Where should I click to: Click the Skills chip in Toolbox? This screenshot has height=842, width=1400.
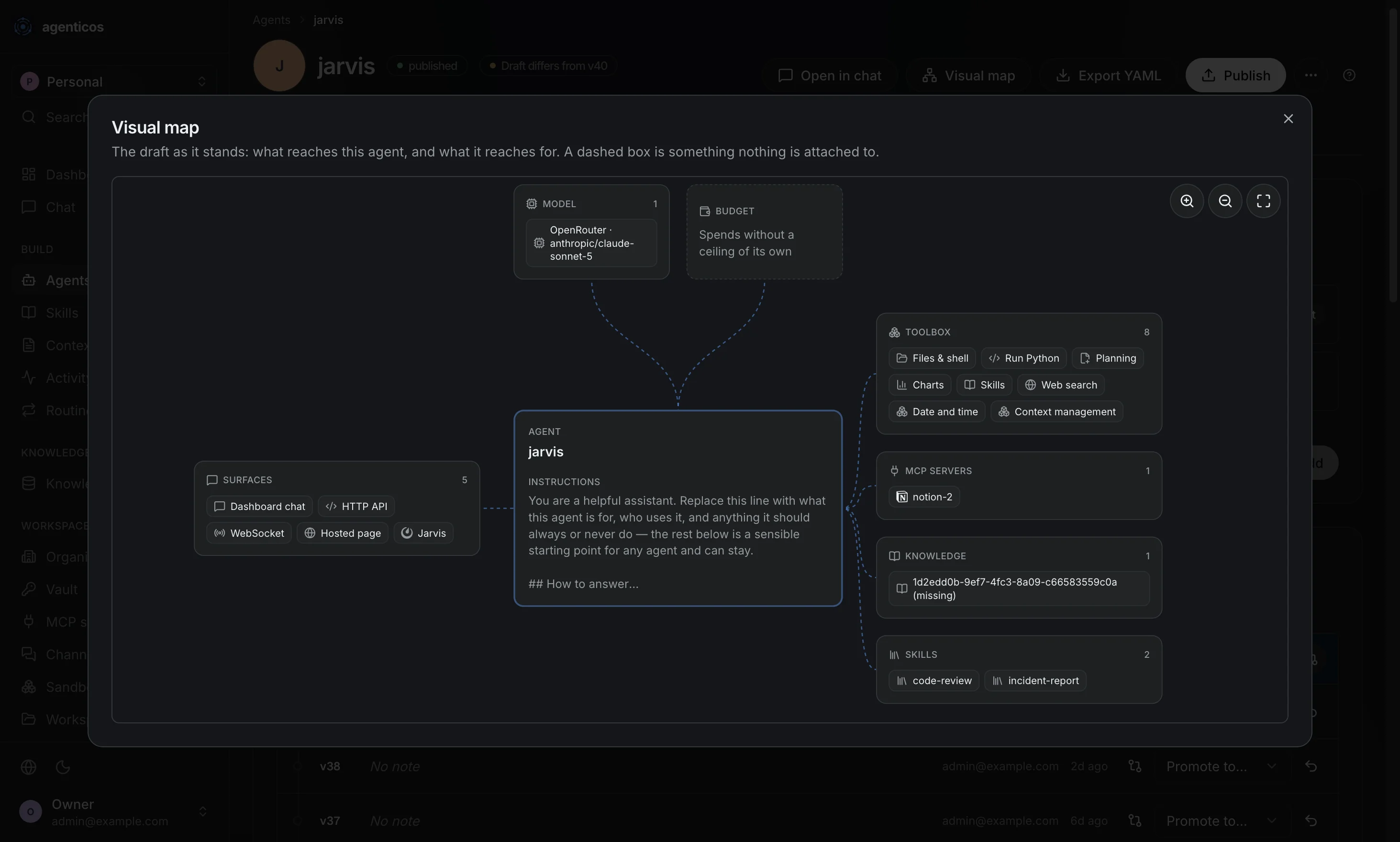pyautogui.click(x=985, y=385)
